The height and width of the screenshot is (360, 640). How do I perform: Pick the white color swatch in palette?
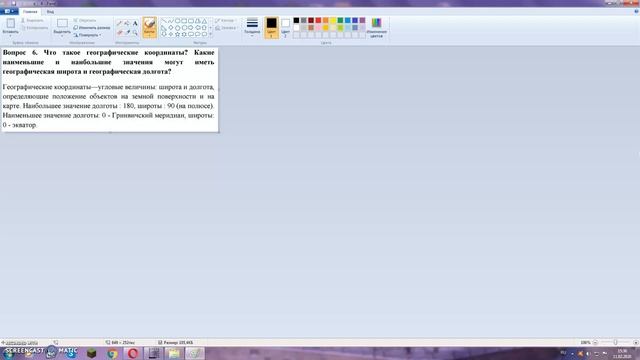pos(296,28)
